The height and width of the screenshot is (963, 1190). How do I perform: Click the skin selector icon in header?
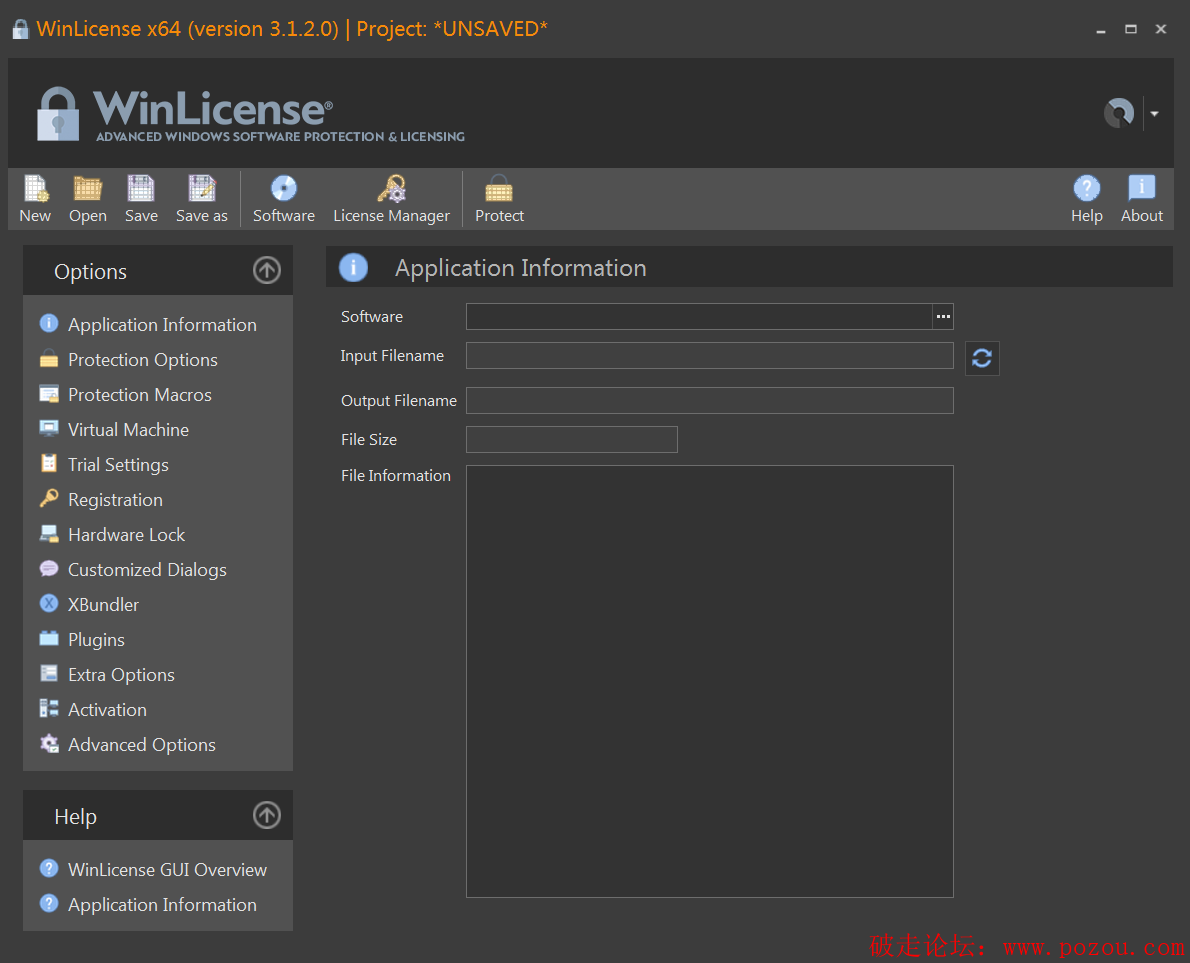tap(1119, 114)
